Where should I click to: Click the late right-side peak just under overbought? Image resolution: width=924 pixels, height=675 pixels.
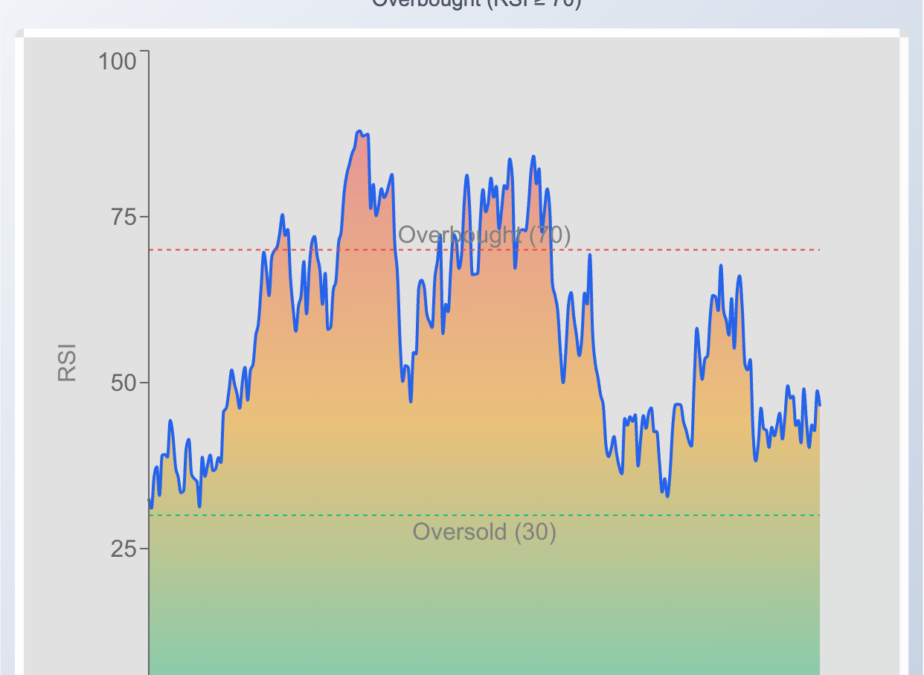click(x=720, y=267)
